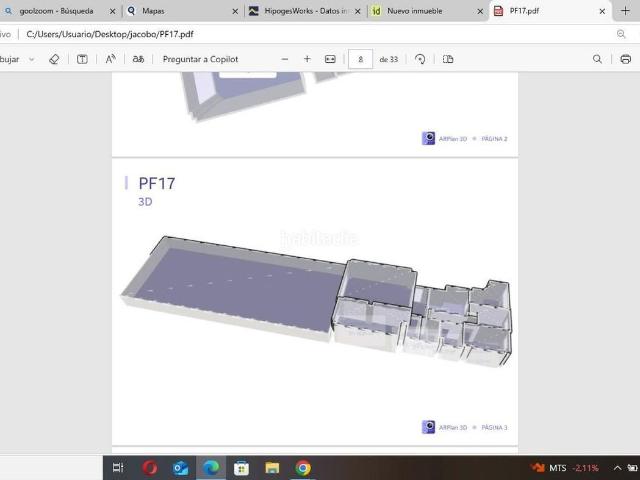
Task: Open Google Chrome from the taskbar
Action: click(x=302, y=467)
